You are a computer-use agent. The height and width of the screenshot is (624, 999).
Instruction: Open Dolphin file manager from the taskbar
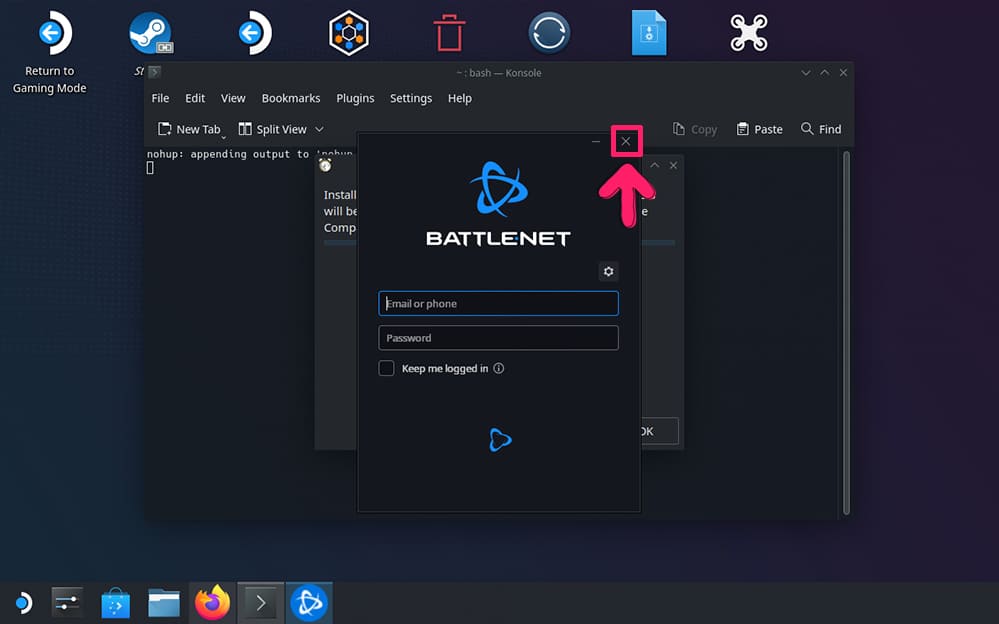pos(164,602)
